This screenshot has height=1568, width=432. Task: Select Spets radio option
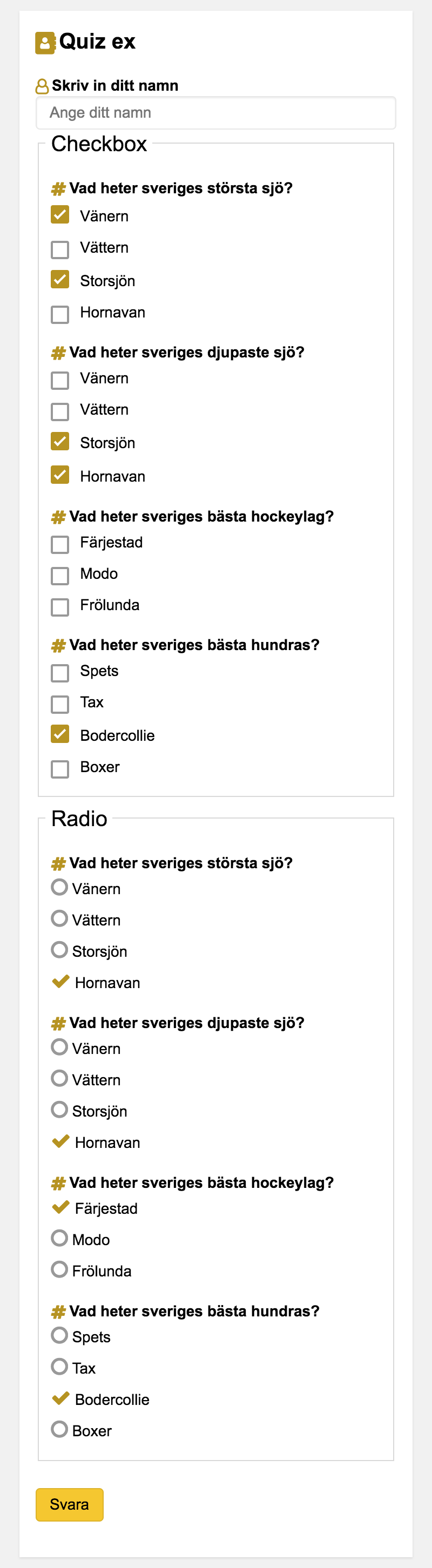59,1335
